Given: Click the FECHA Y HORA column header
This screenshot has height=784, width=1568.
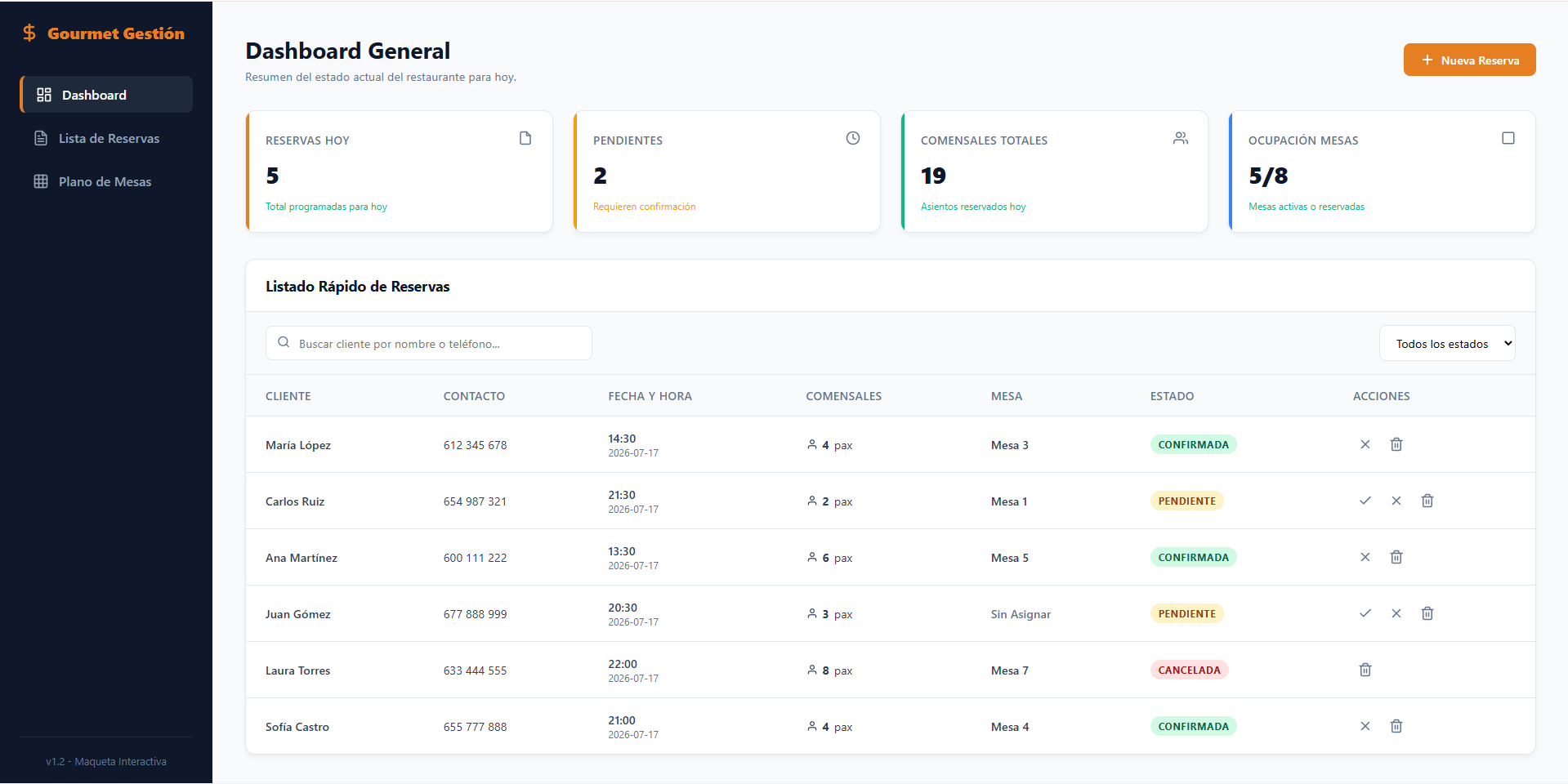Looking at the screenshot, I should click(x=650, y=396).
